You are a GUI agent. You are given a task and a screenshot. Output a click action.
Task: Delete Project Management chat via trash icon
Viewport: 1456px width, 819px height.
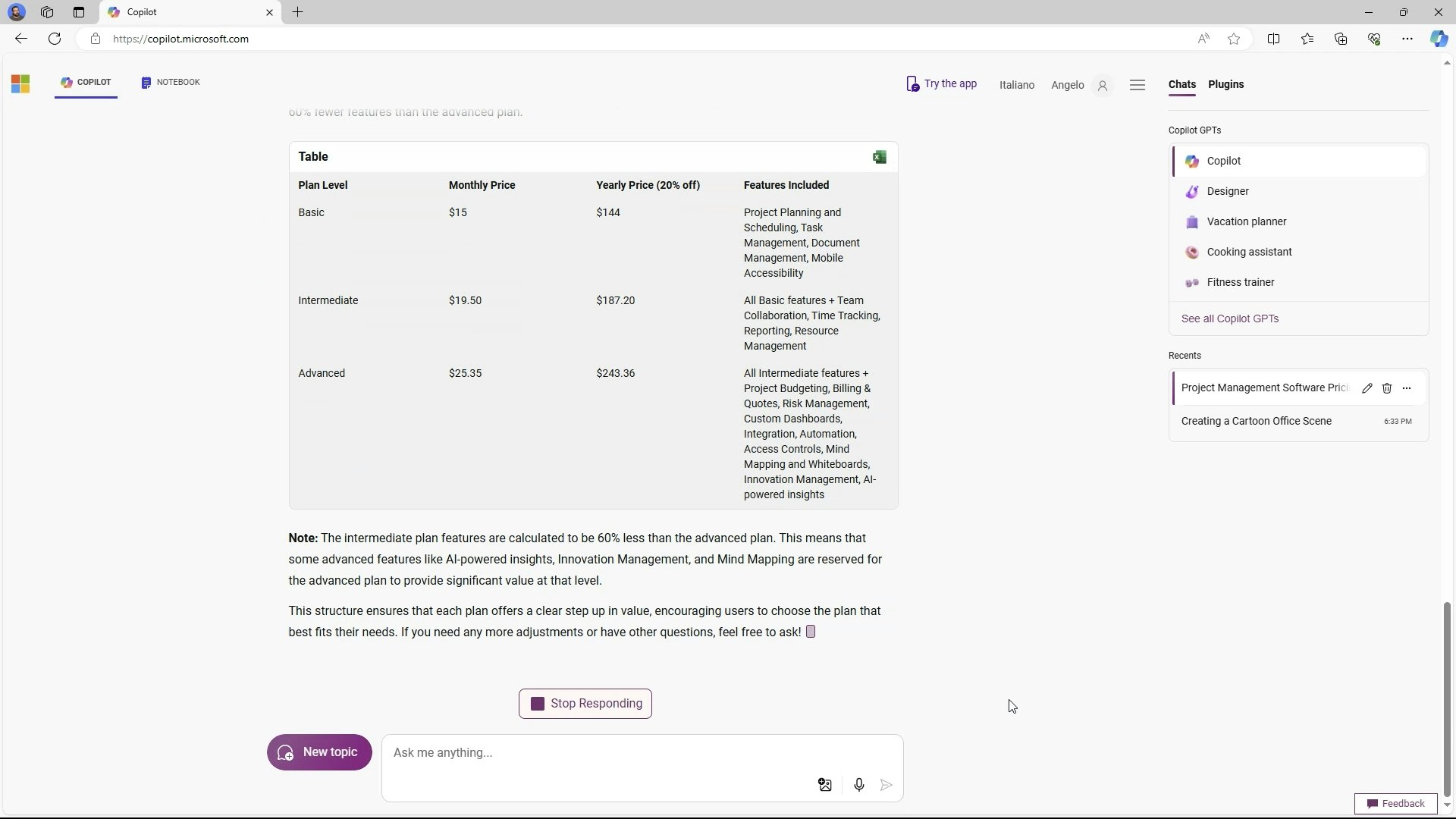pos(1387,388)
